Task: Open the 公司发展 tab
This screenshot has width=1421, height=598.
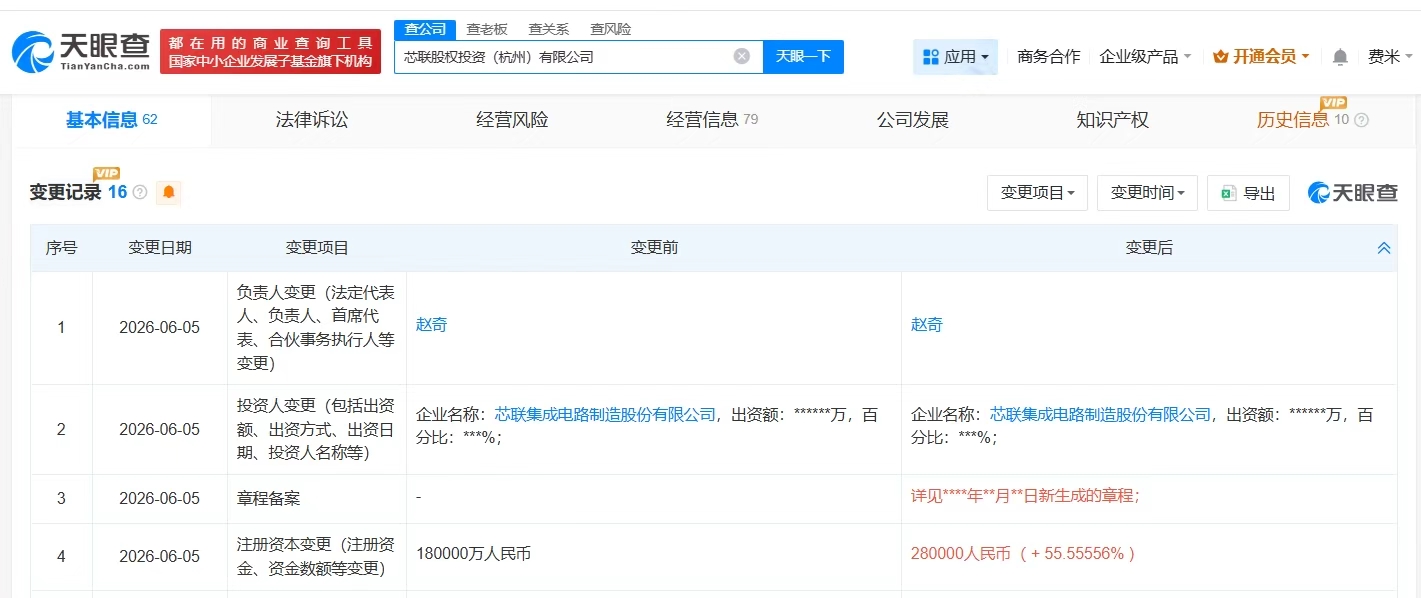Action: (912, 120)
